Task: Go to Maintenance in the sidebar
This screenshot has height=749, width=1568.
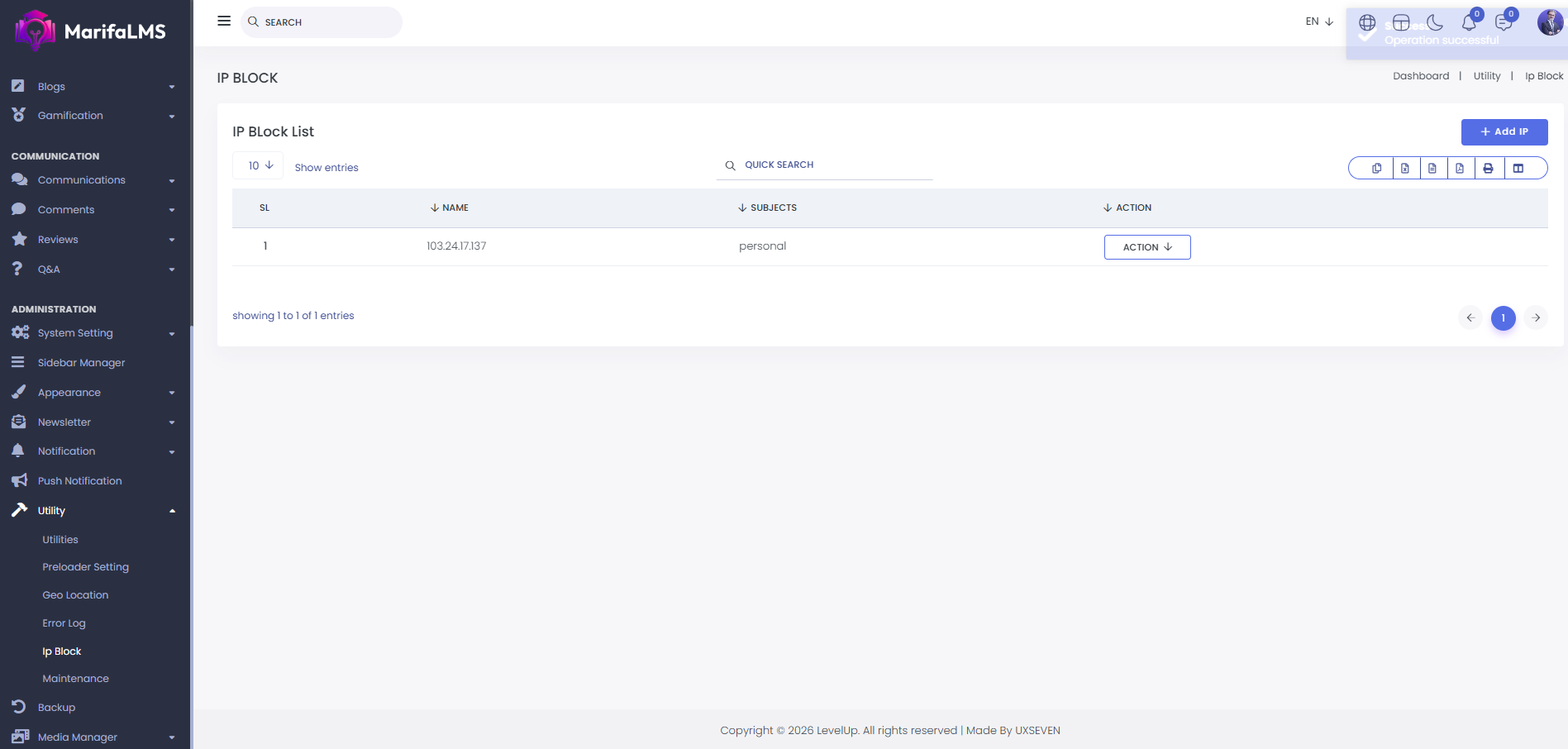Action: (x=75, y=679)
